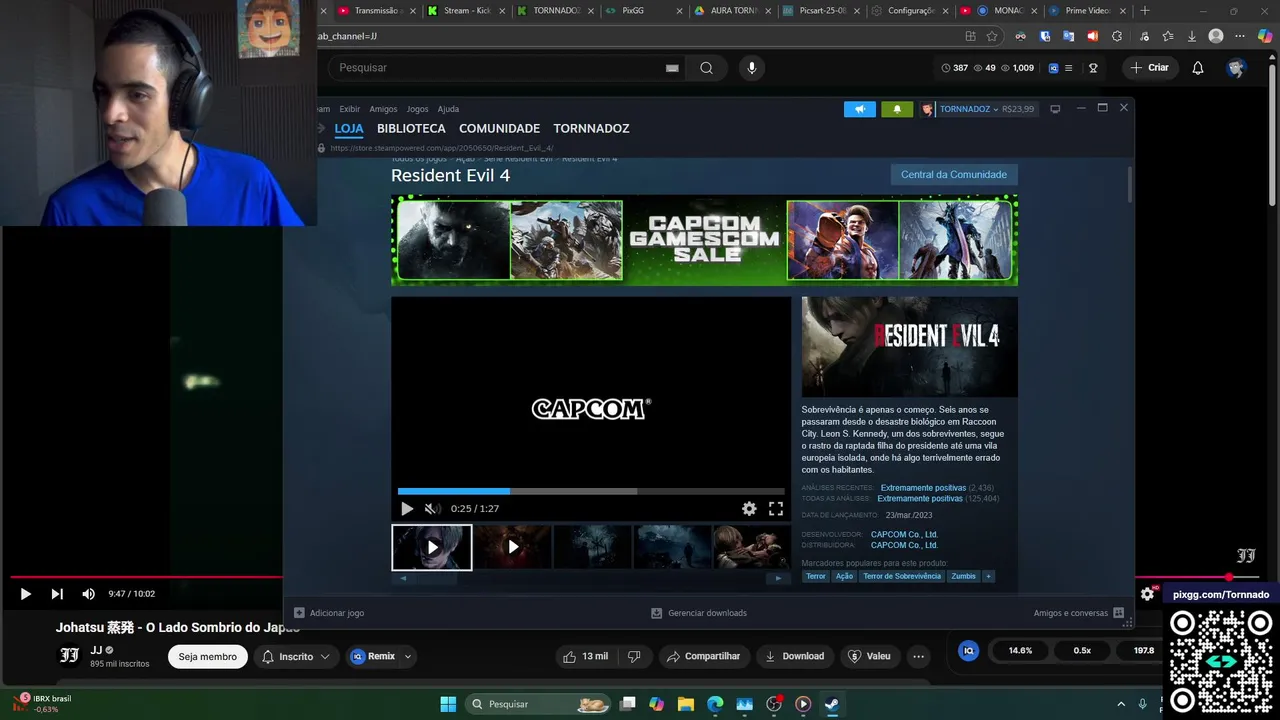Select the Terror de Sobrevivência tag
The image size is (1280, 720).
point(902,576)
